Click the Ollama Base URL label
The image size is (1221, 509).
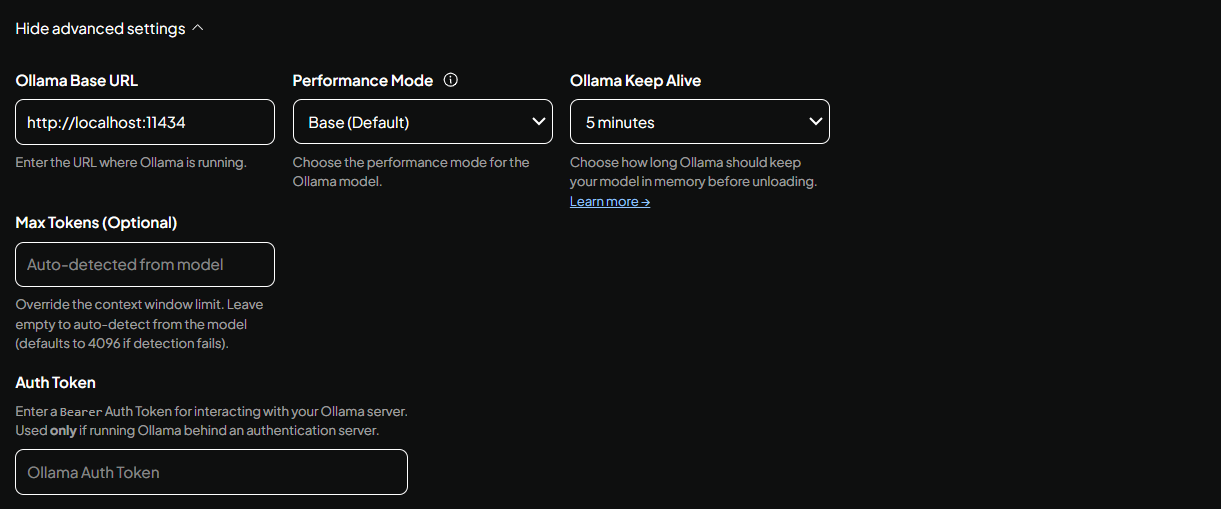[77, 81]
